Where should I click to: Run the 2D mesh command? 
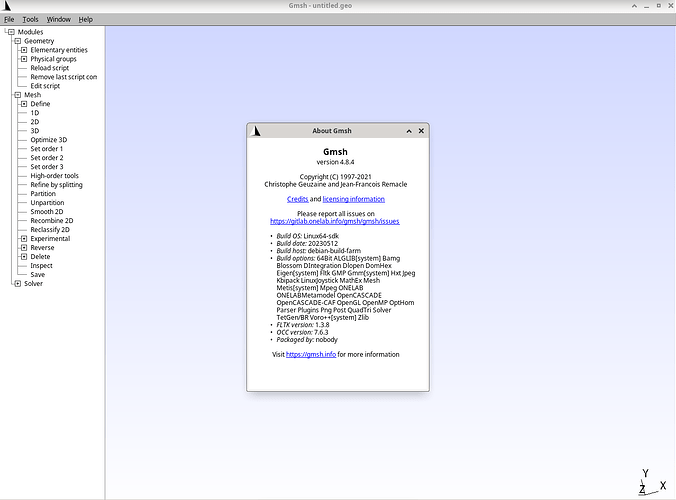click(x=35, y=122)
